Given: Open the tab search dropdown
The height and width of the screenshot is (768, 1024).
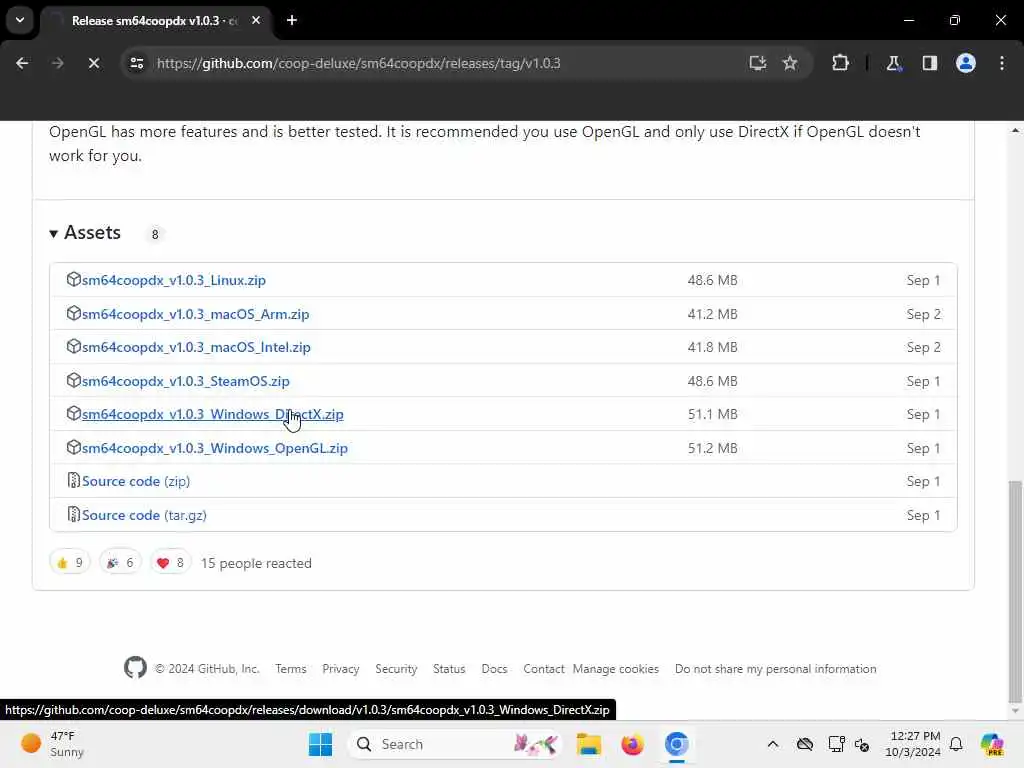Looking at the screenshot, I should pyautogui.click(x=20, y=20).
